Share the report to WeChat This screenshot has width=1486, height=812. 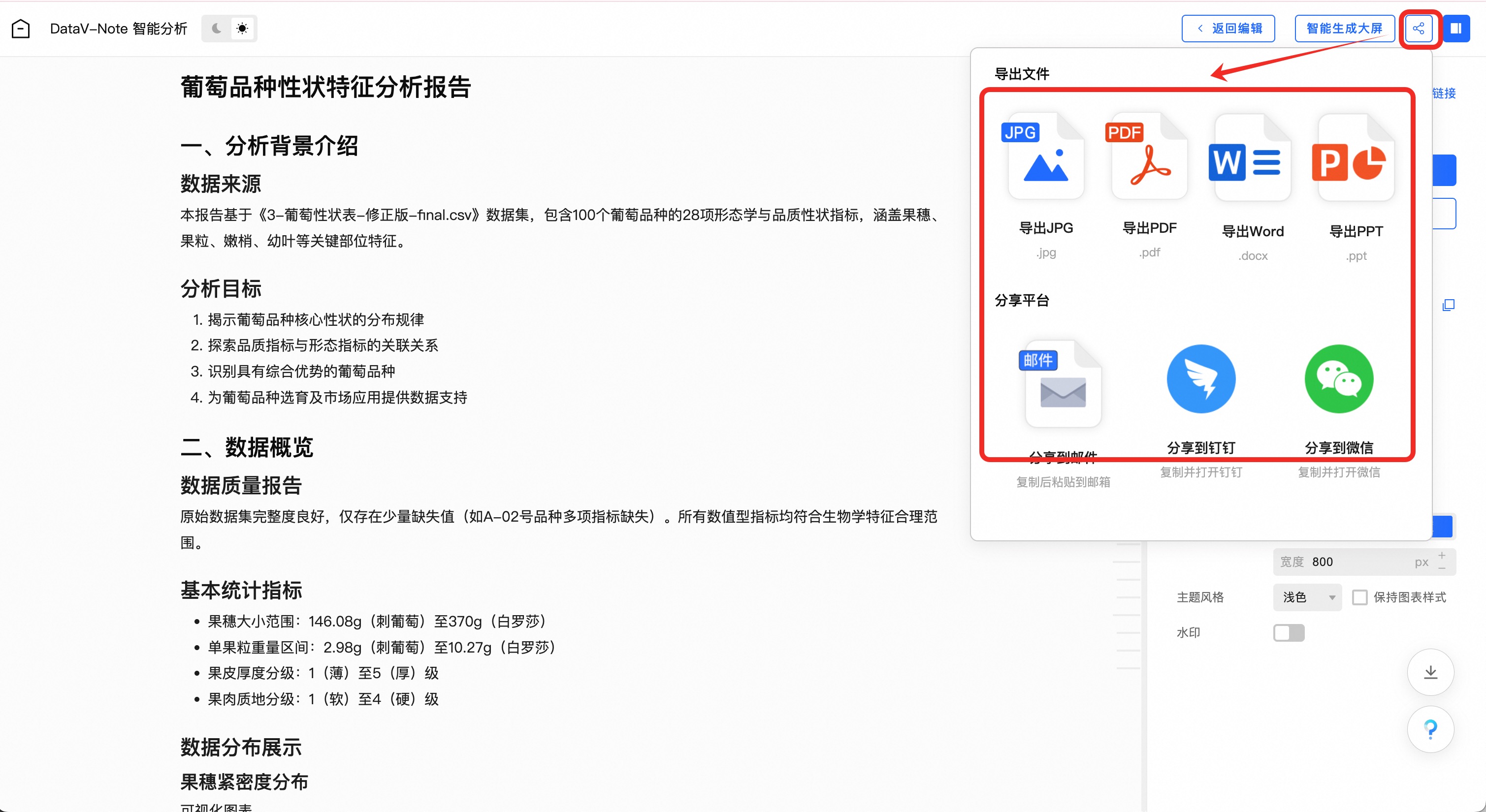click(x=1338, y=379)
